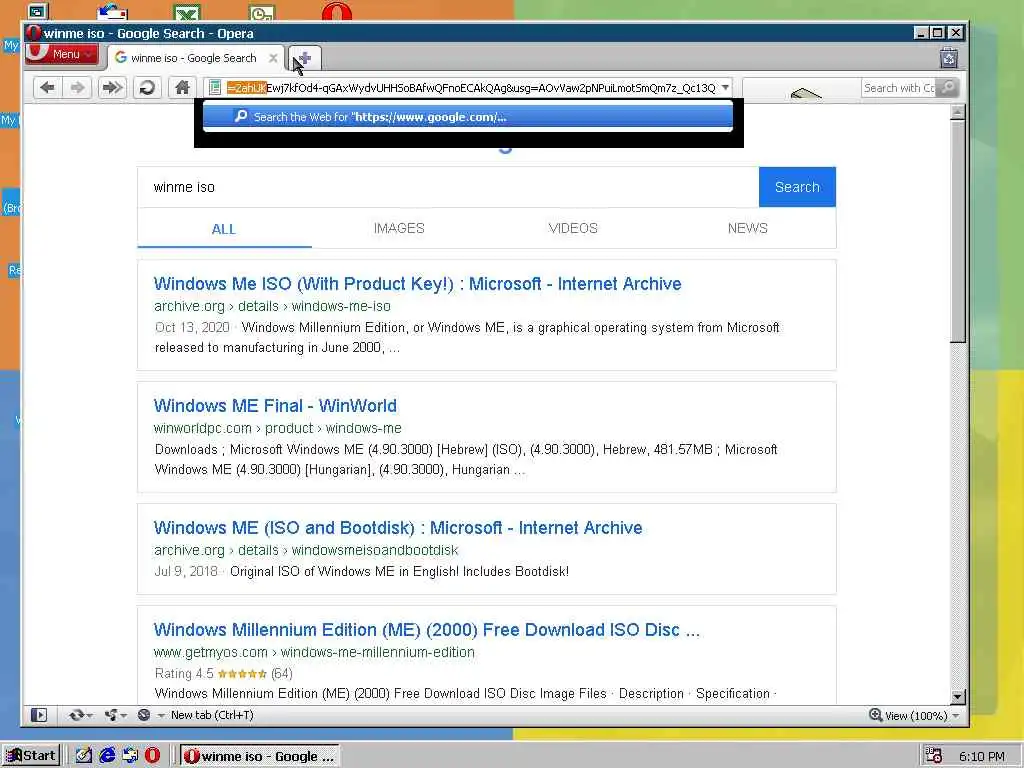Open Windows Me ISO (With Product Key!) result
This screenshot has width=1024, height=768.
(x=417, y=284)
